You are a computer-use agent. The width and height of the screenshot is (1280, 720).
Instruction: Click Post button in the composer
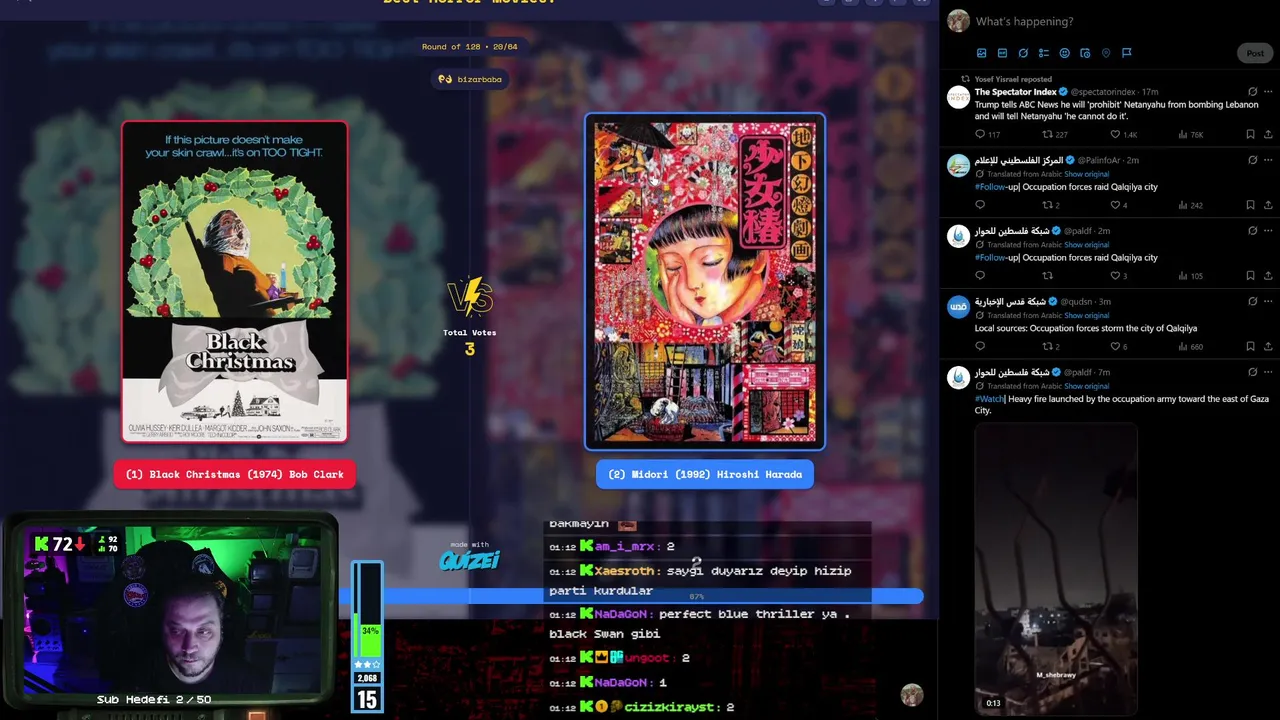pos(1255,53)
